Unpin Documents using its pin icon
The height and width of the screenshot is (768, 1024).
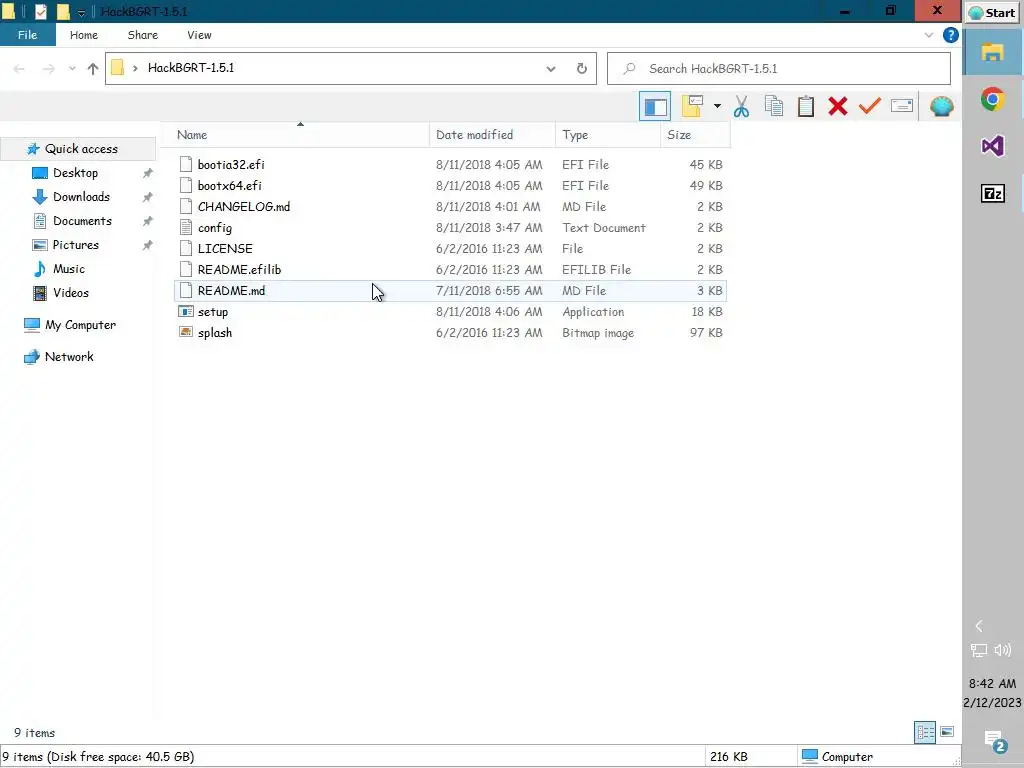[x=148, y=221]
